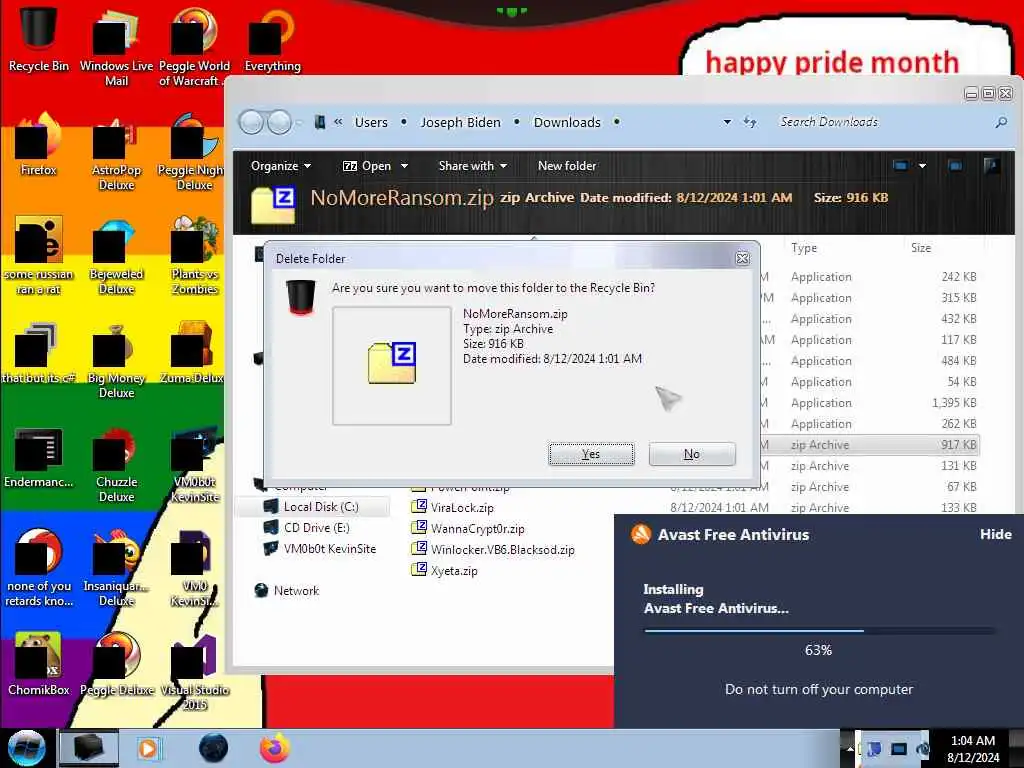Toggle the preview pane icon
Viewport: 1024px width, 768px height.
(x=955, y=166)
